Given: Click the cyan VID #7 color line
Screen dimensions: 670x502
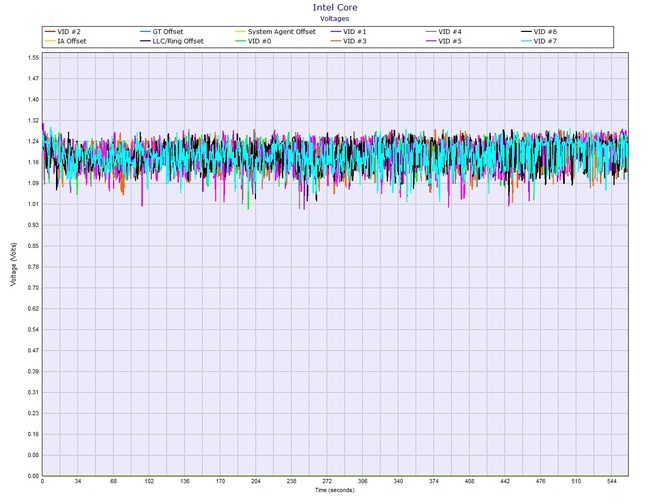Looking at the screenshot, I should pos(526,41).
